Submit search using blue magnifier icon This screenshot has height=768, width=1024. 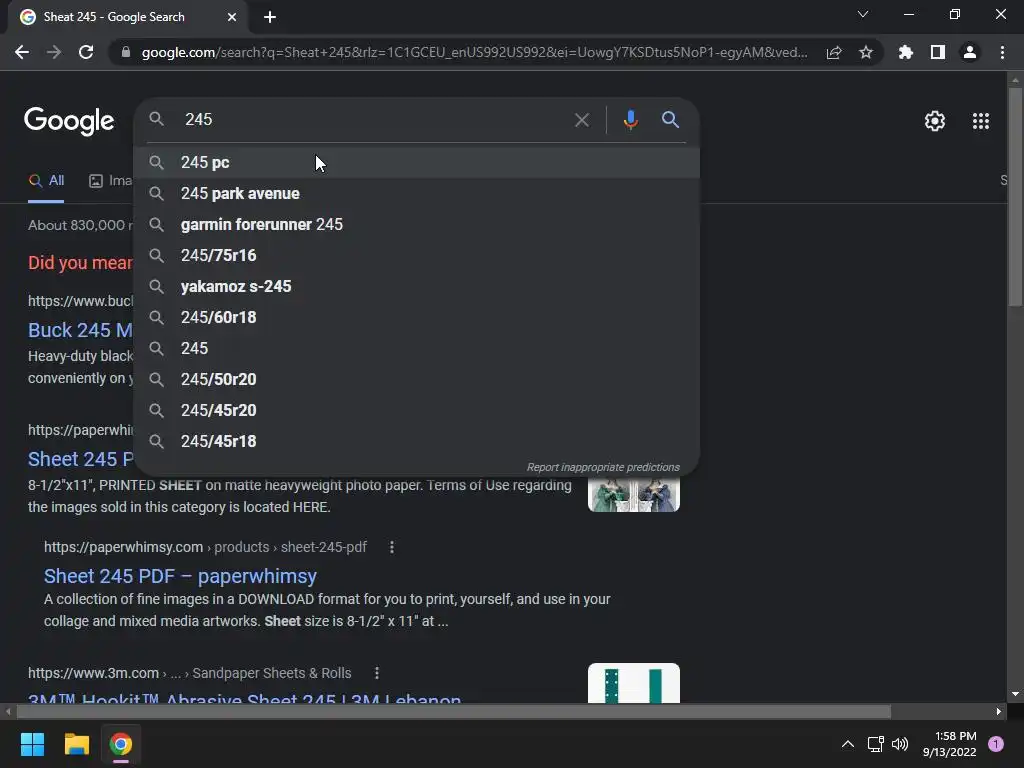670,120
